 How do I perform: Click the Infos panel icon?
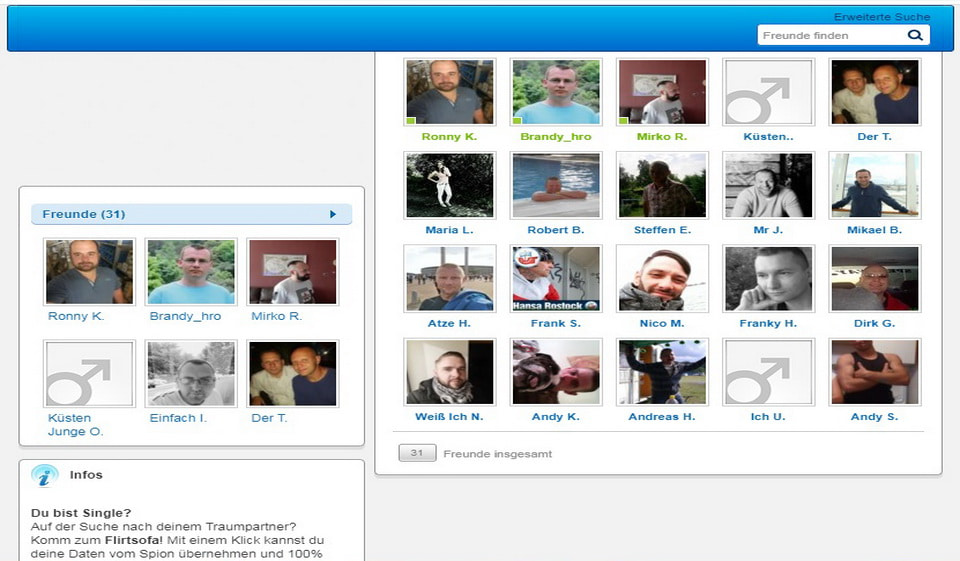point(44,476)
